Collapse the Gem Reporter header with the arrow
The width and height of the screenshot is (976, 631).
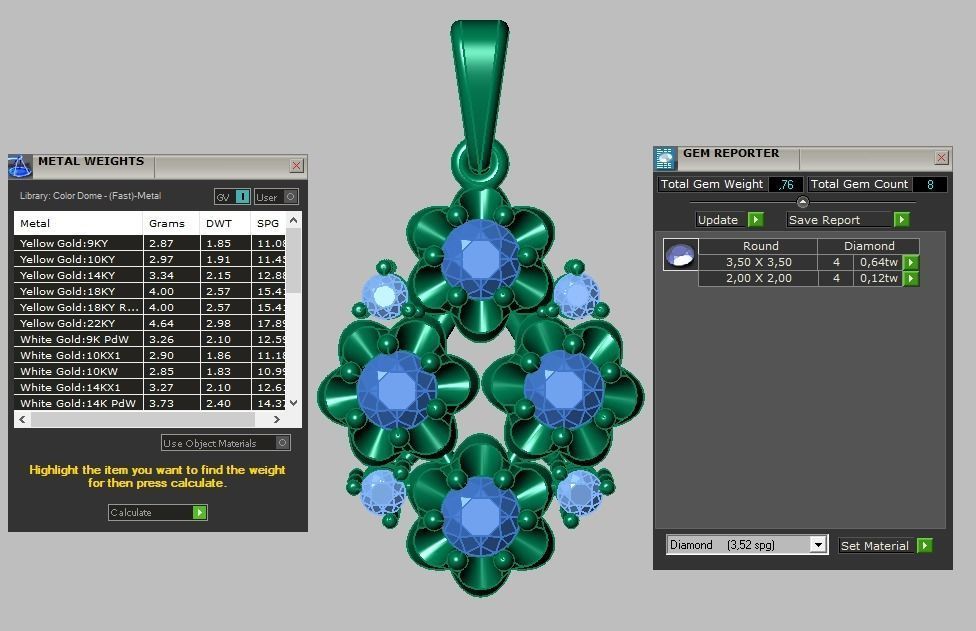click(x=802, y=202)
